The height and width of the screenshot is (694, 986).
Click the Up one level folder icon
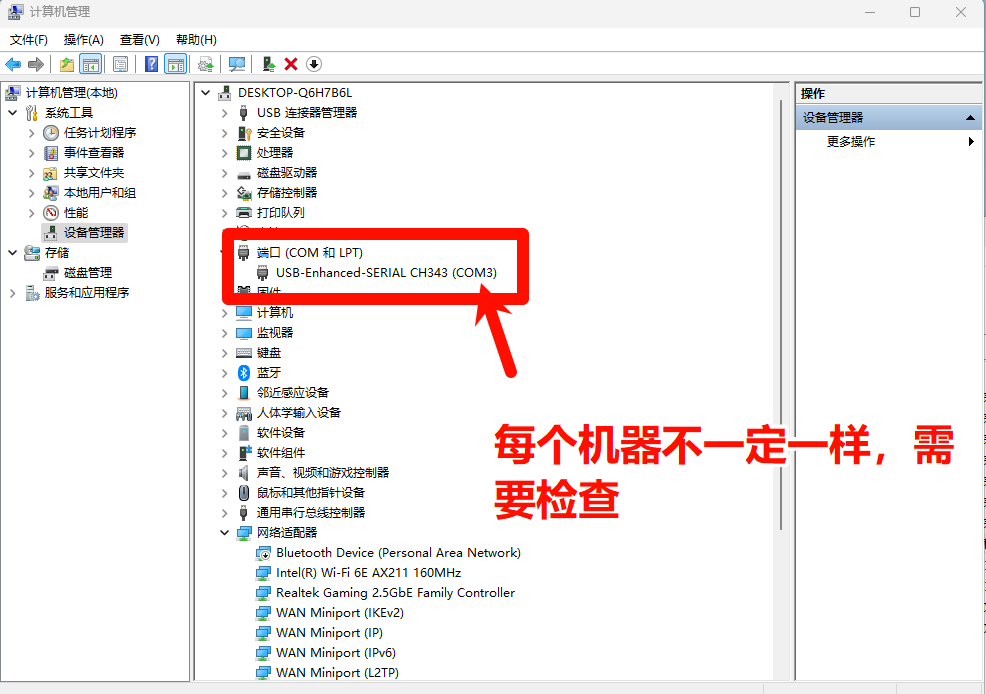67,64
